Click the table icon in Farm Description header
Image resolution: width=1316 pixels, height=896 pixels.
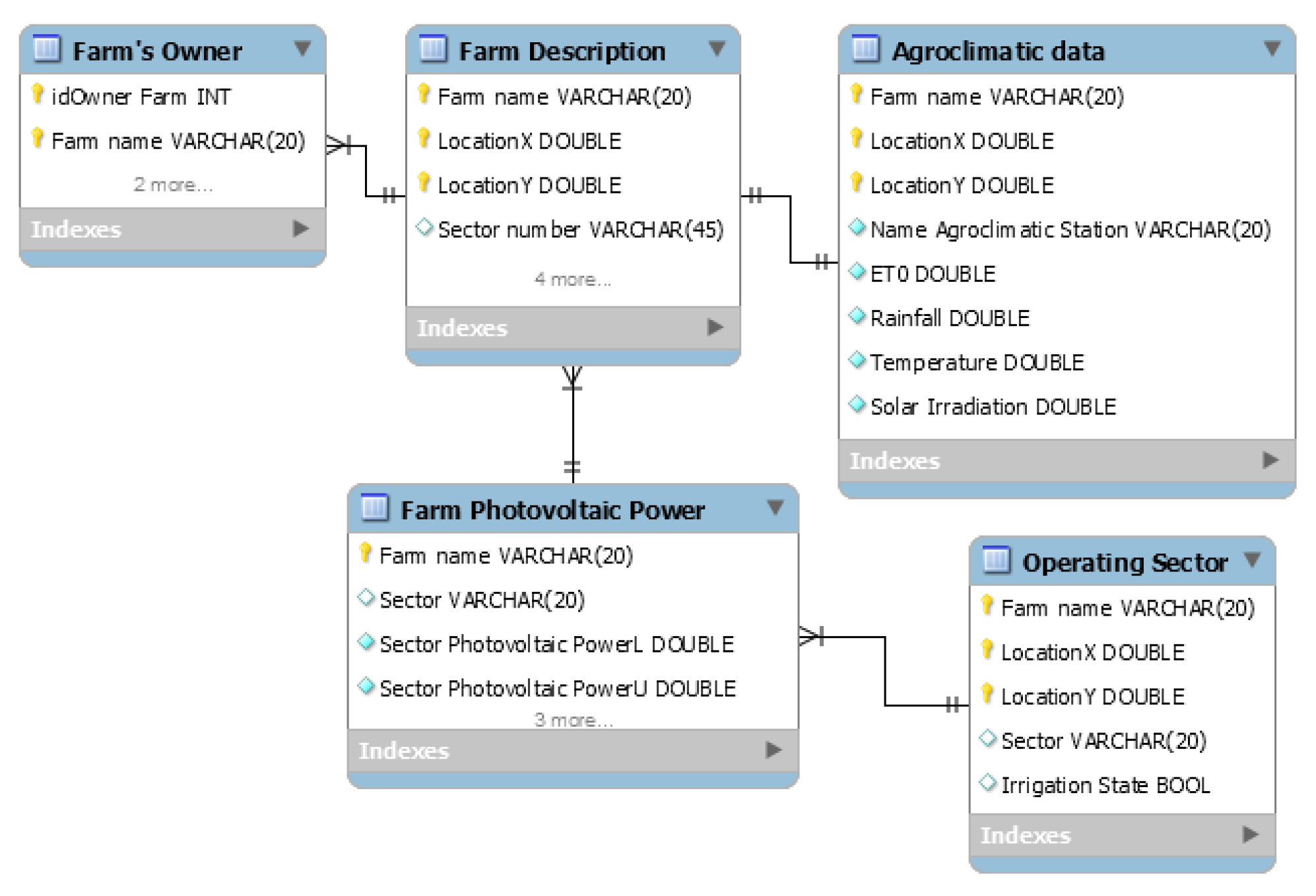coord(433,49)
